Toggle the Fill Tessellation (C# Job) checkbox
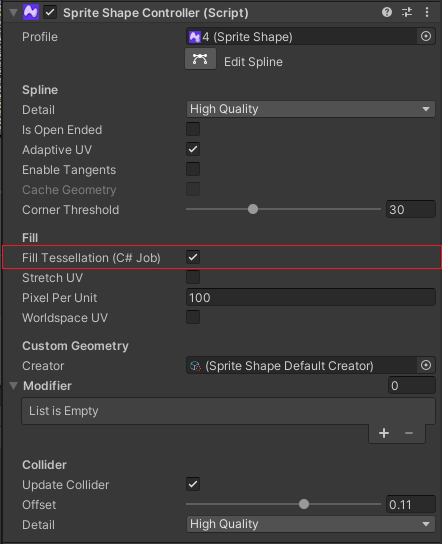Viewport: 442px width, 544px height. (193, 257)
